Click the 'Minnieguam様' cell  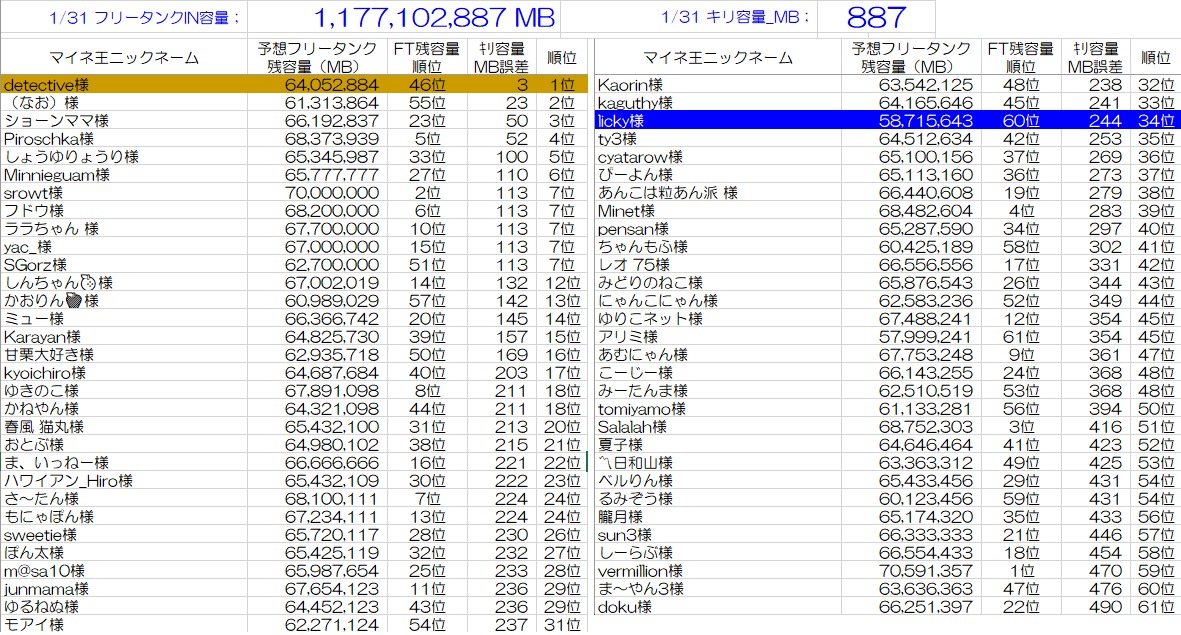[124, 175]
